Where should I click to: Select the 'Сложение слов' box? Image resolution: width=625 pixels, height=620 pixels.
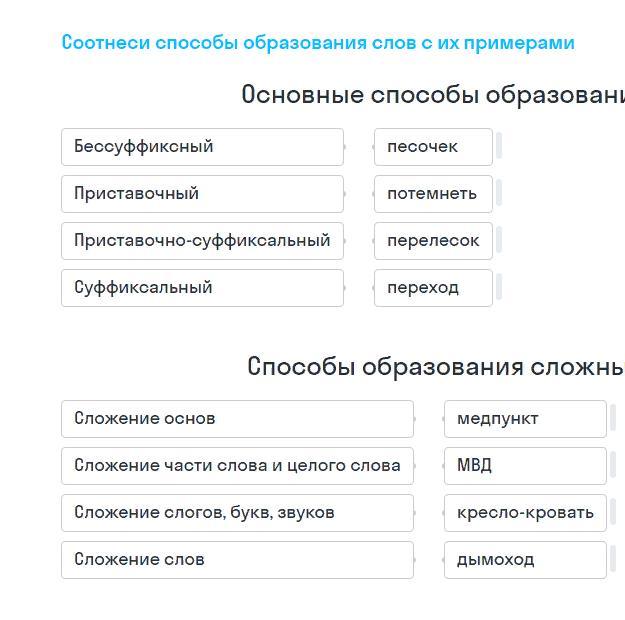[x=237, y=560]
